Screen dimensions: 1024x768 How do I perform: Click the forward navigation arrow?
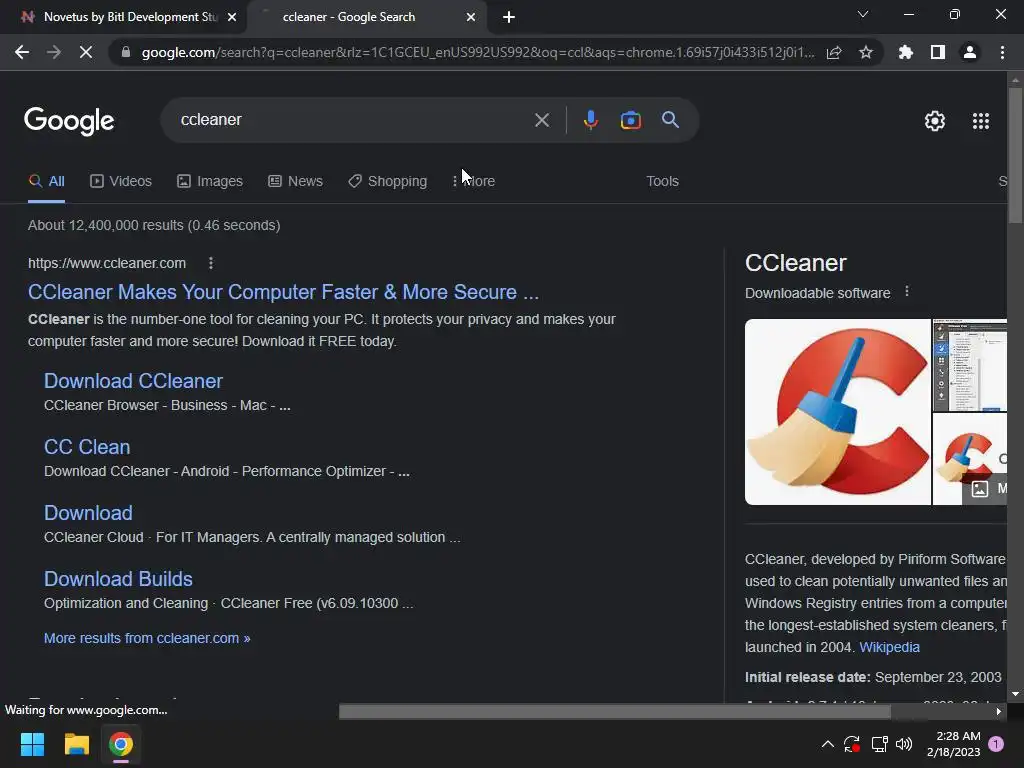point(54,52)
